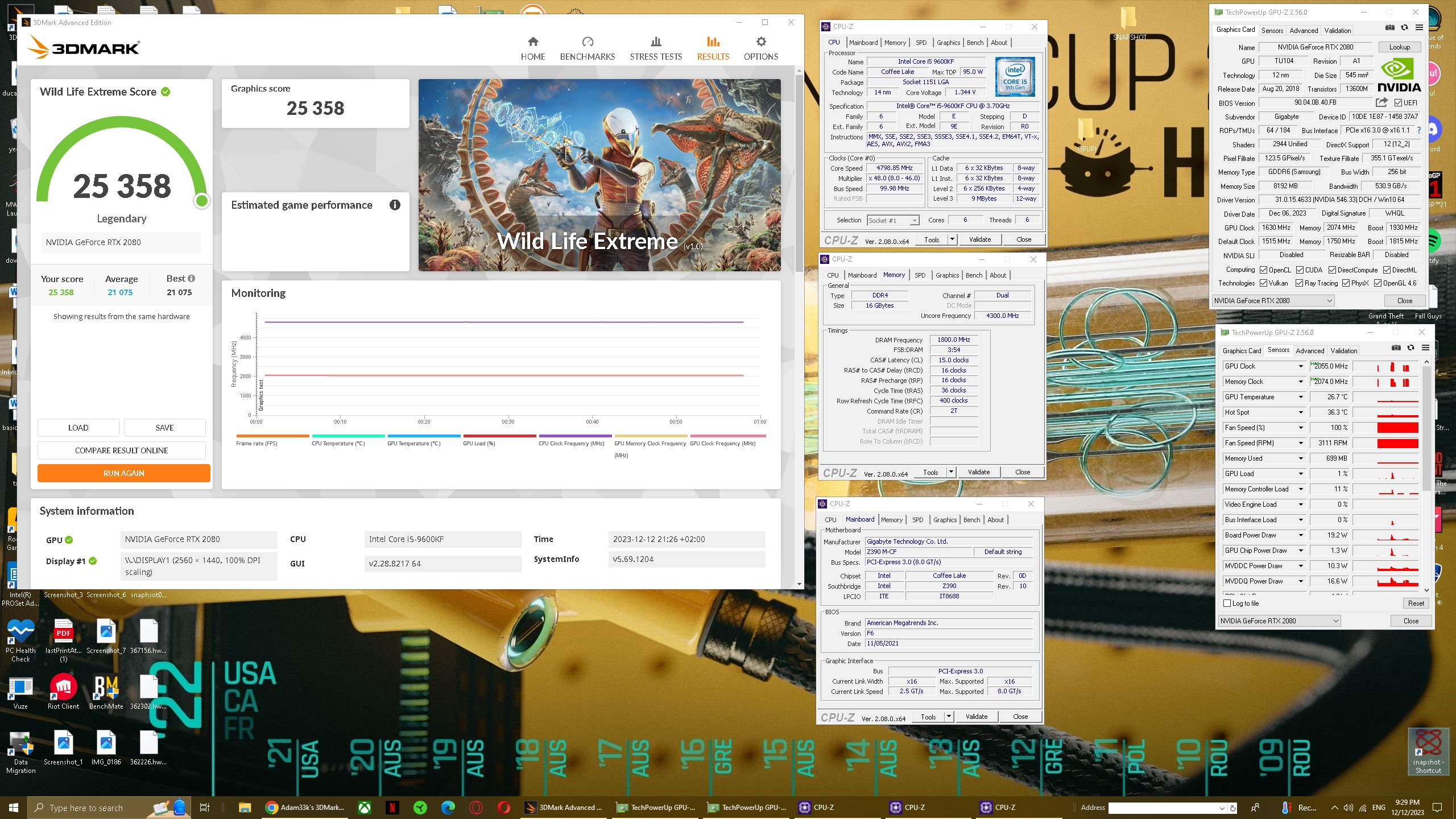The width and height of the screenshot is (1456, 819).
Task: Toggle the DirectML checkbox
Action: point(1387,270)
